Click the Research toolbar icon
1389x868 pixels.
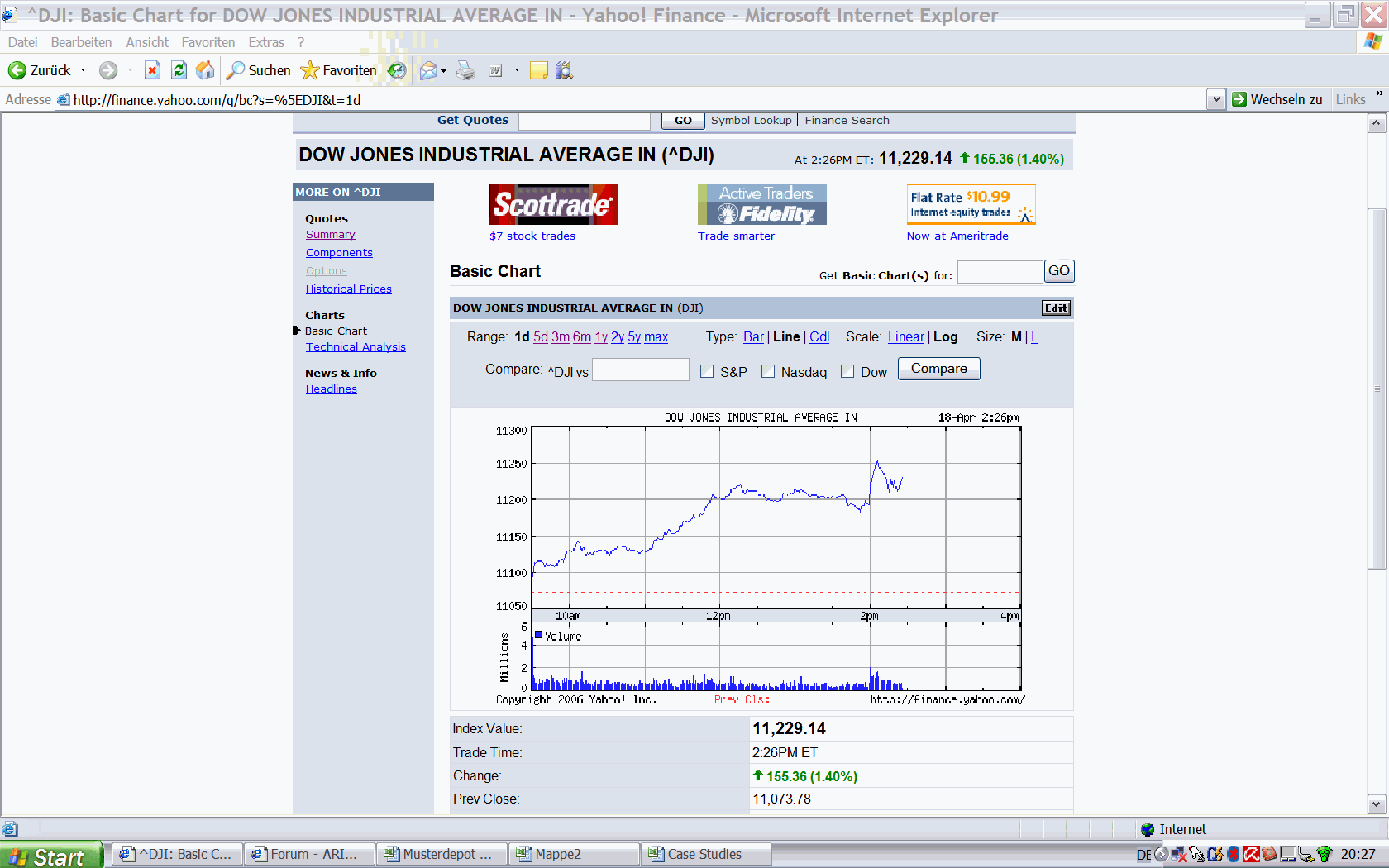coord(564,70)
